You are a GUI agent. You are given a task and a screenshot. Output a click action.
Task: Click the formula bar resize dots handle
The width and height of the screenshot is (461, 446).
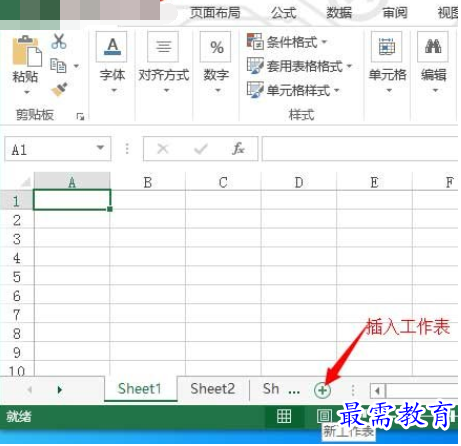tap(128, 150)
